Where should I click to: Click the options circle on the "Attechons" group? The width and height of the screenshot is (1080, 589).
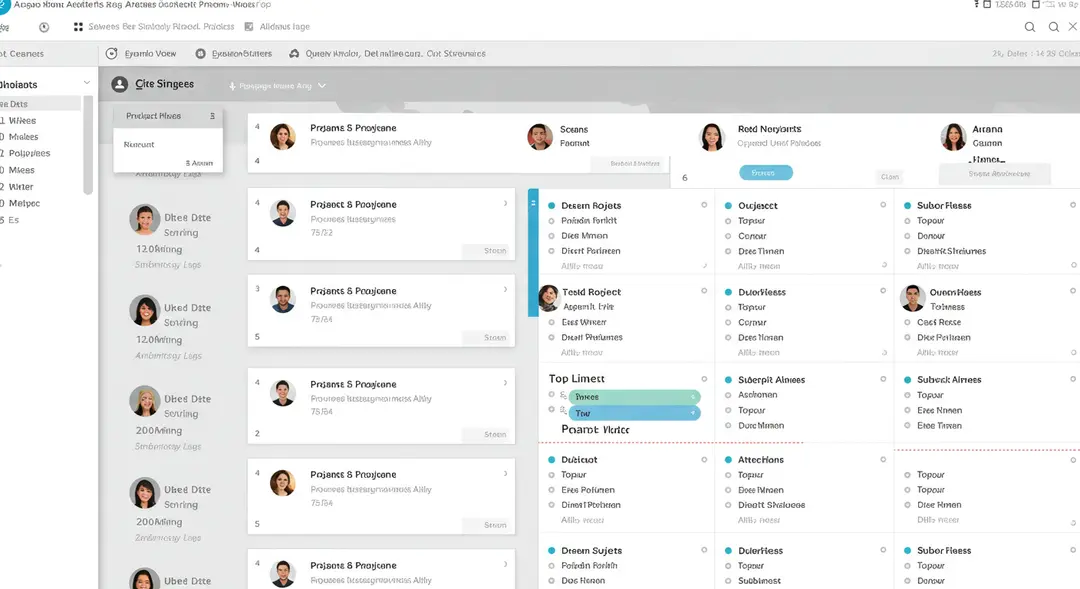883,459
